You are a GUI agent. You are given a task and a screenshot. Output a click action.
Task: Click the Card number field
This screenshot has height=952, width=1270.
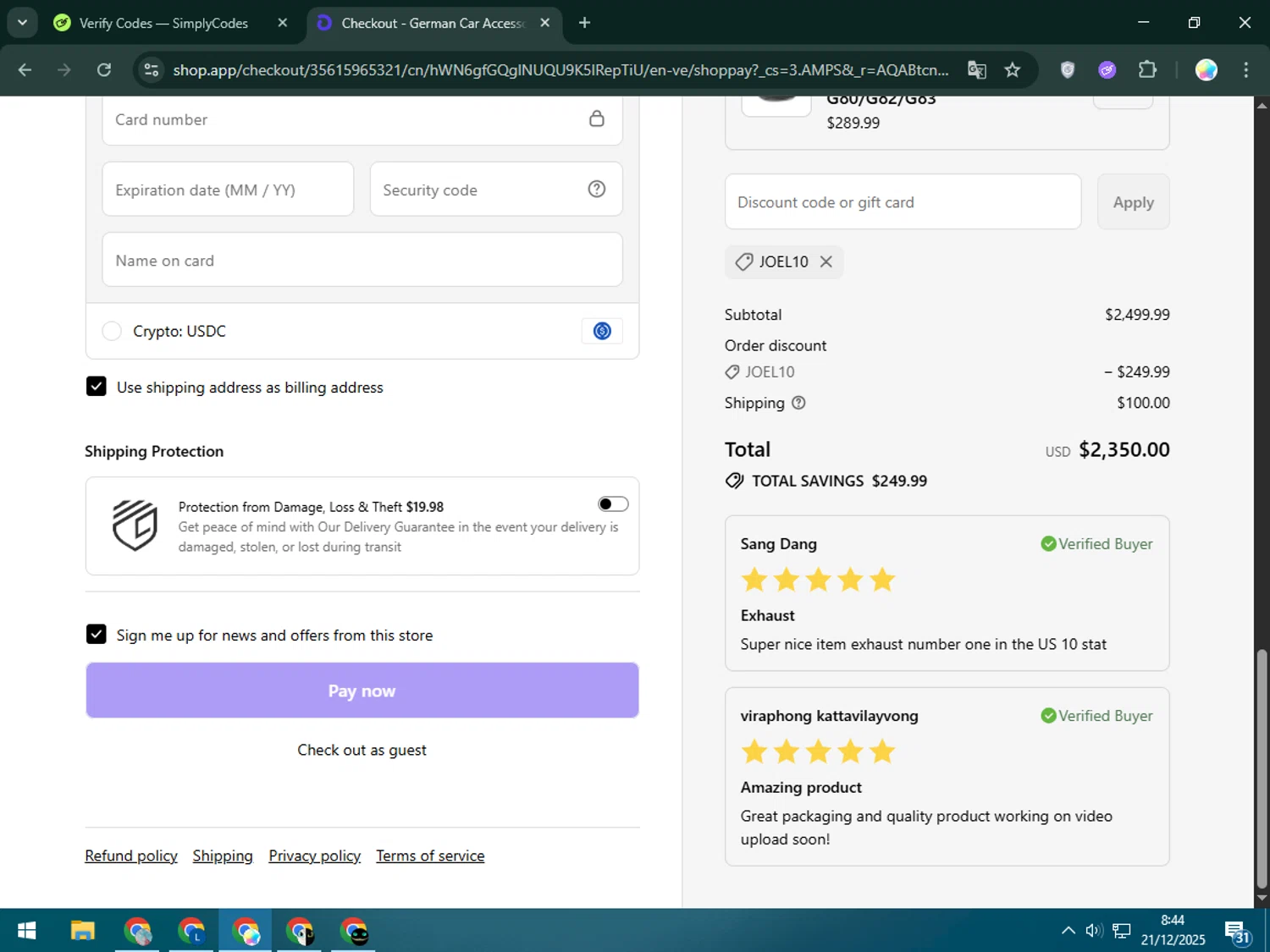coord(362,119)
